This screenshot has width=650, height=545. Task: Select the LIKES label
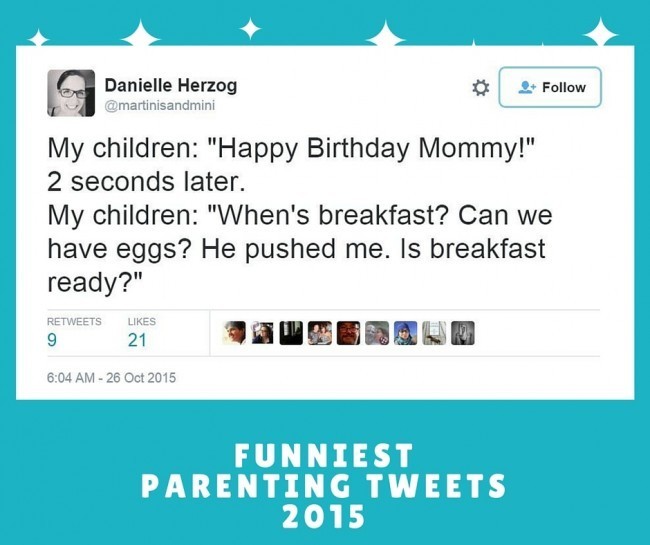pyautogui.click(x=142, y=322)
